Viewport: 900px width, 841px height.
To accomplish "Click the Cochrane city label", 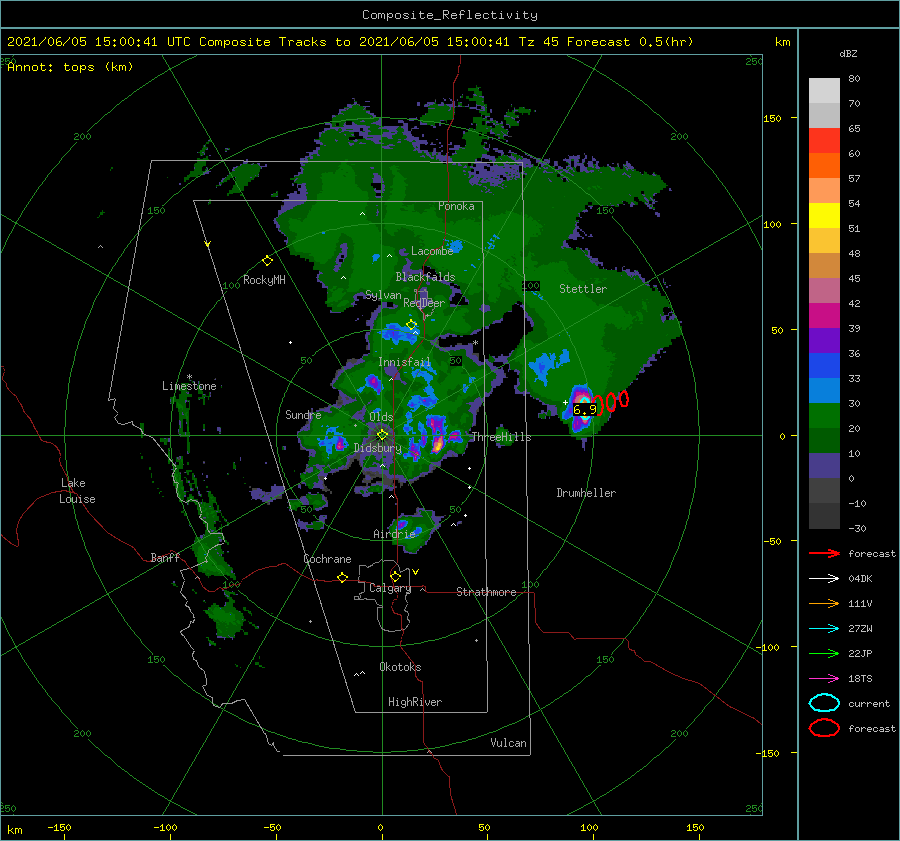I will tap(327, 559).
